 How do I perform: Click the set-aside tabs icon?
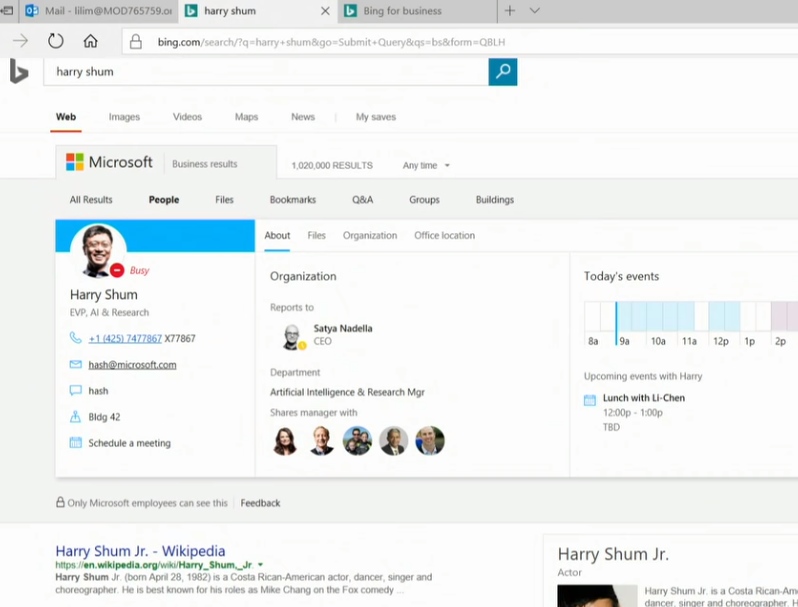(x=7, y=10)
